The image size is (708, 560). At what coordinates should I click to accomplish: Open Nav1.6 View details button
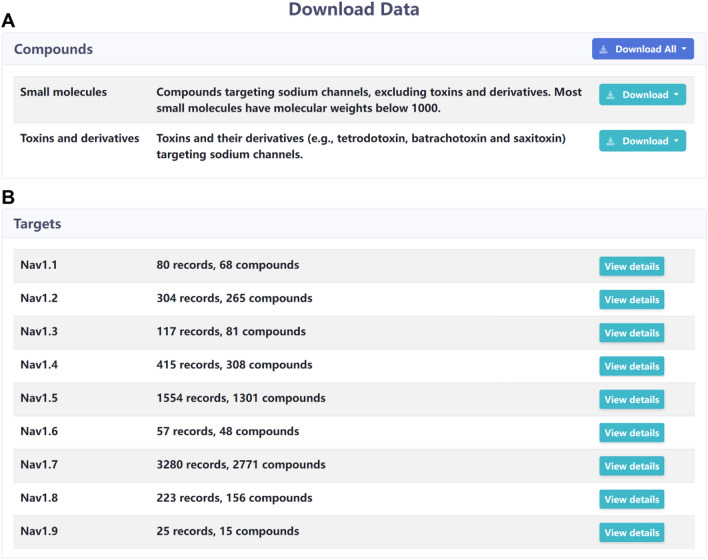(631, 432)
